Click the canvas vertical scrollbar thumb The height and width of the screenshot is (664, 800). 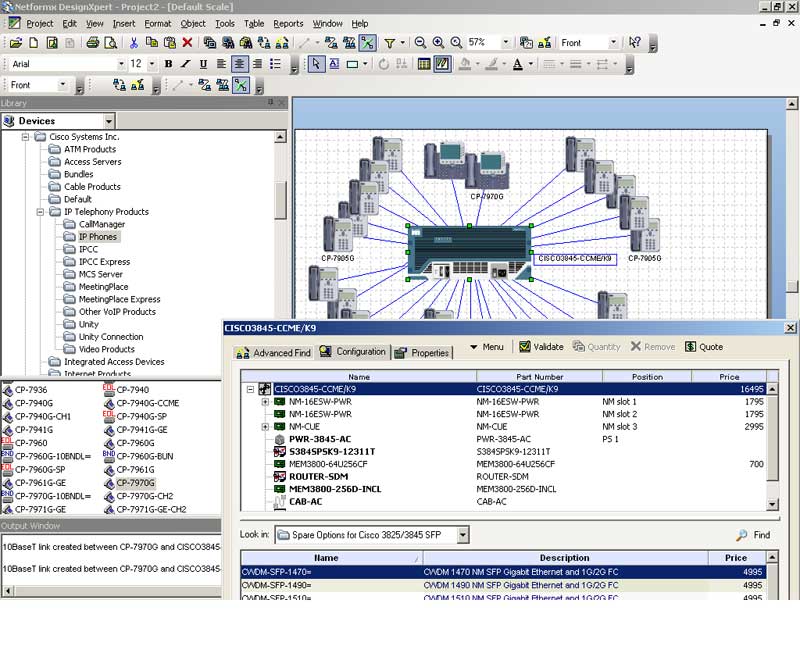(x=791, y=286)
